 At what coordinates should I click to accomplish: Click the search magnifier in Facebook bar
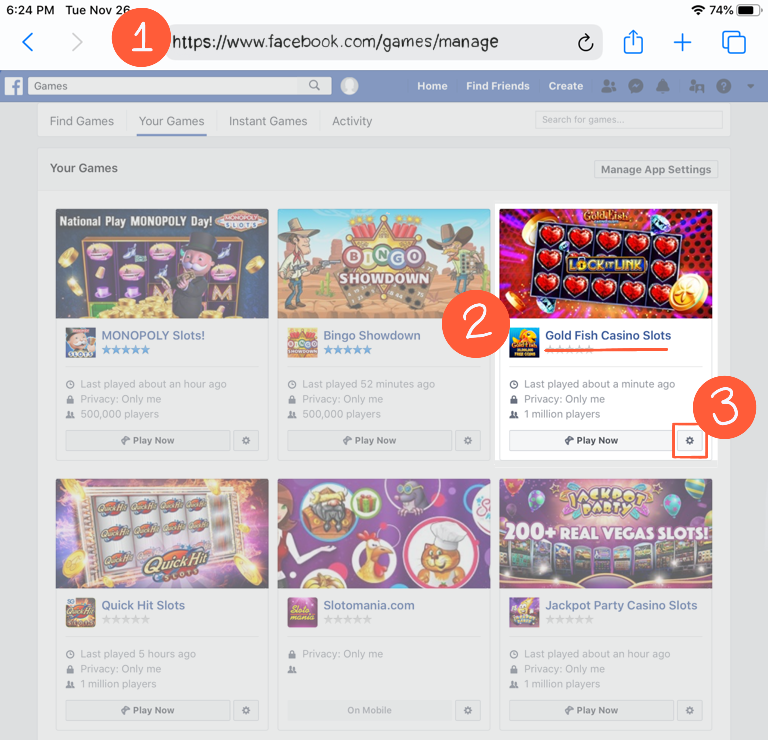pyautogui.click(x=314, y=86)
